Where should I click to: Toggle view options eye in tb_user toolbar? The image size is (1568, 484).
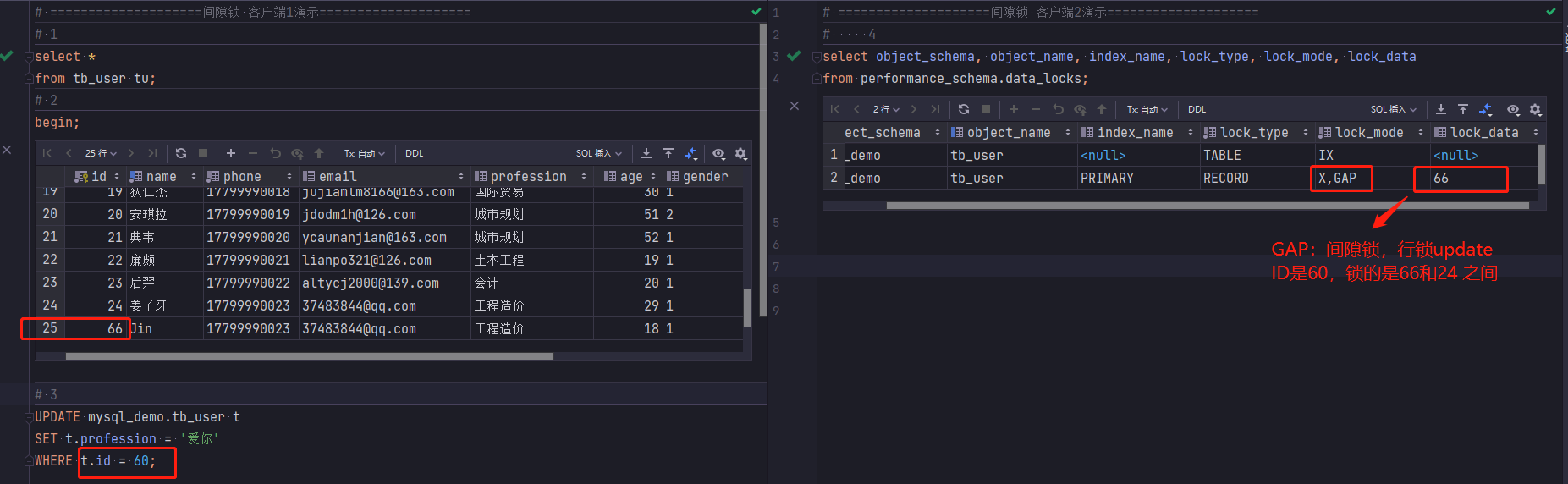(x=718, y=153)
